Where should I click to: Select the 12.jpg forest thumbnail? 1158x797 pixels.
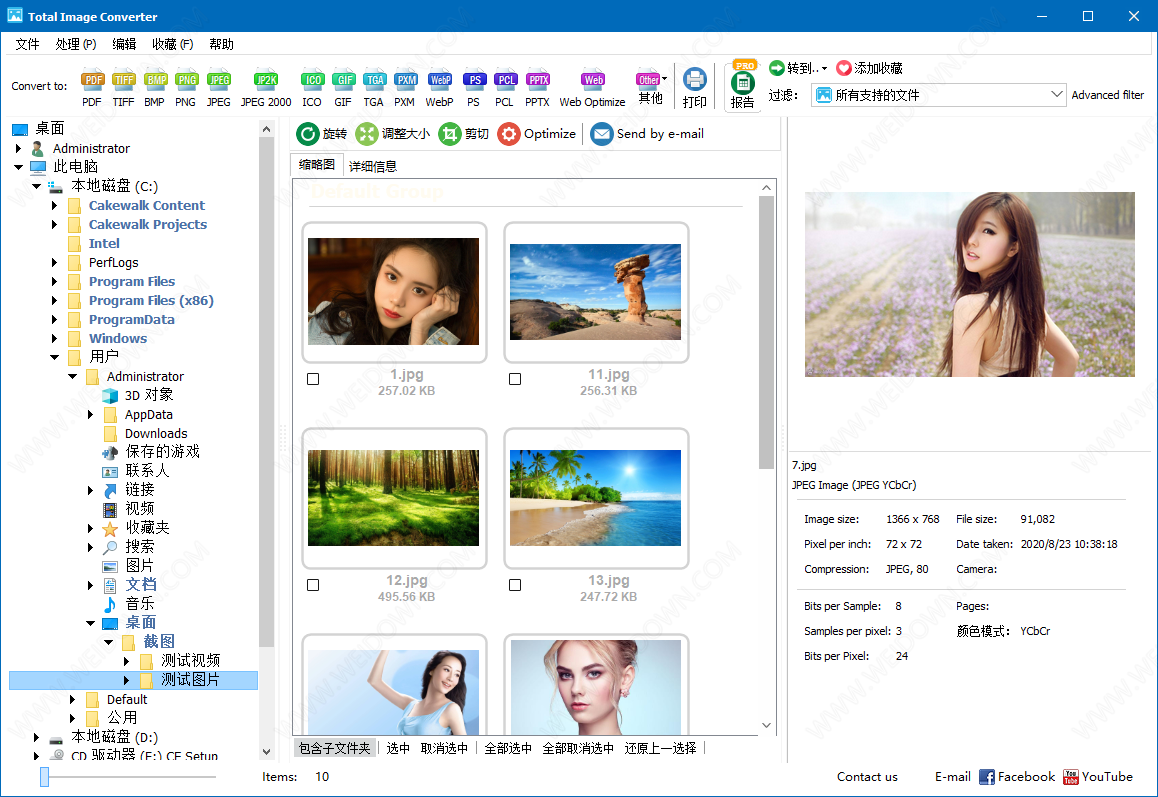394,498
